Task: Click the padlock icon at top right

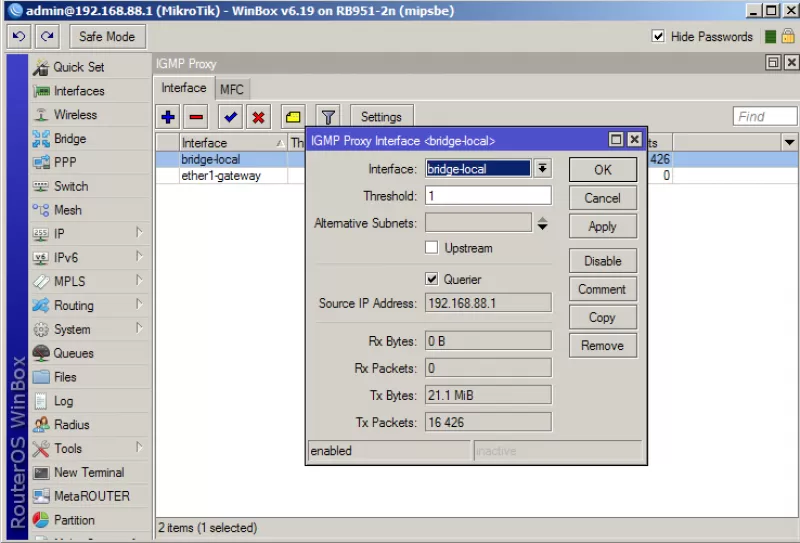Action: pyautogui.click(x=788, y=36)
